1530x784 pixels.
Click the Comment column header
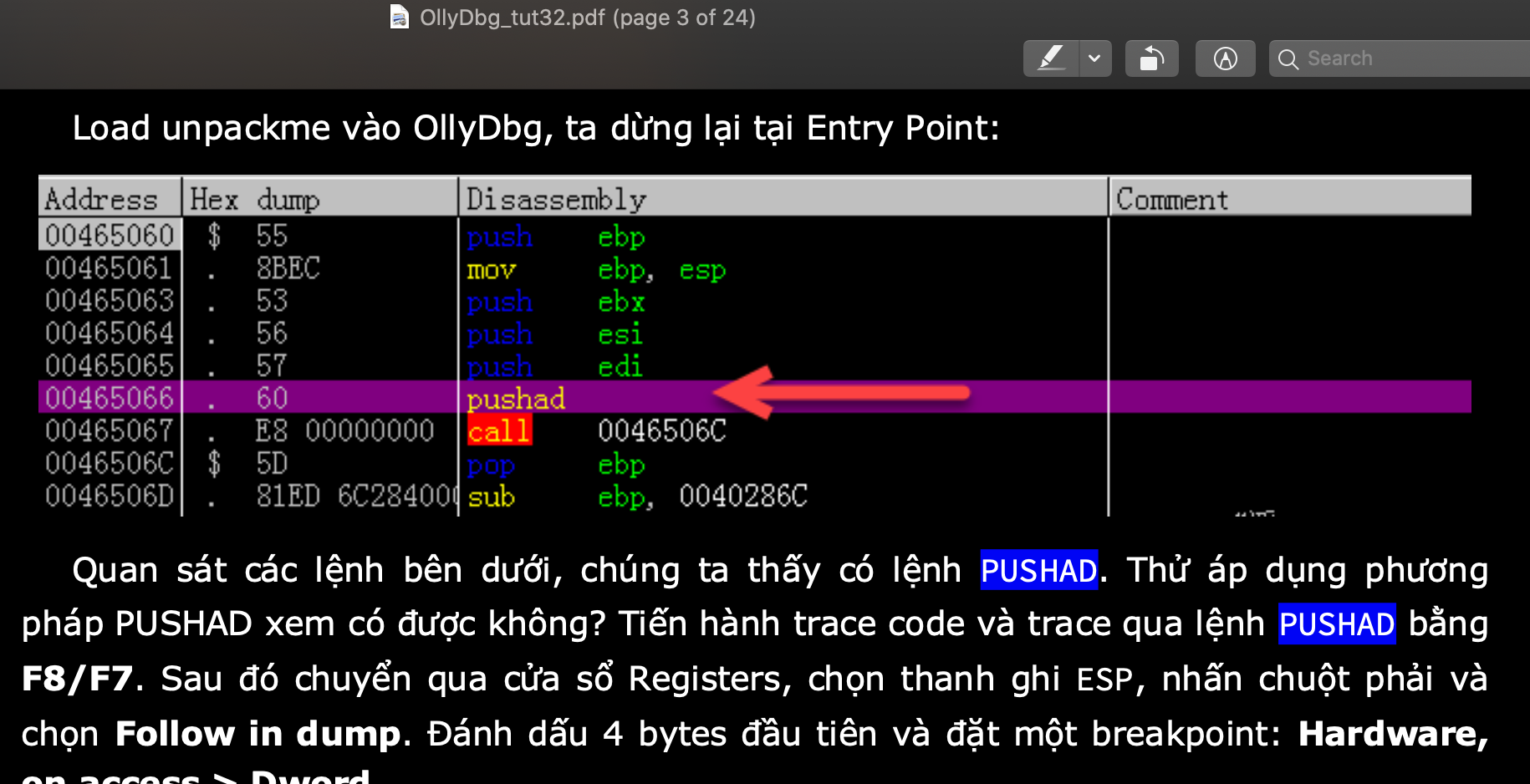(x=1173, y=199)
